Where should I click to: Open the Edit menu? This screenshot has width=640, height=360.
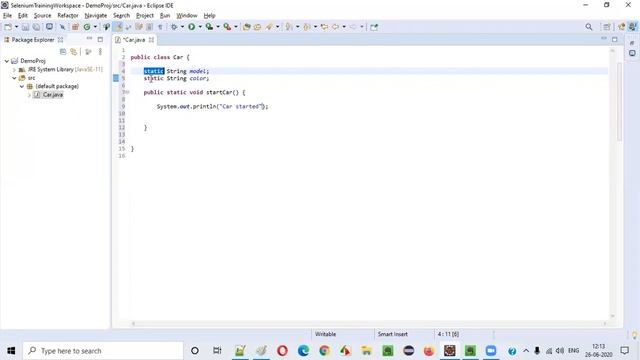pyautogui.click(x=22, y=16)
